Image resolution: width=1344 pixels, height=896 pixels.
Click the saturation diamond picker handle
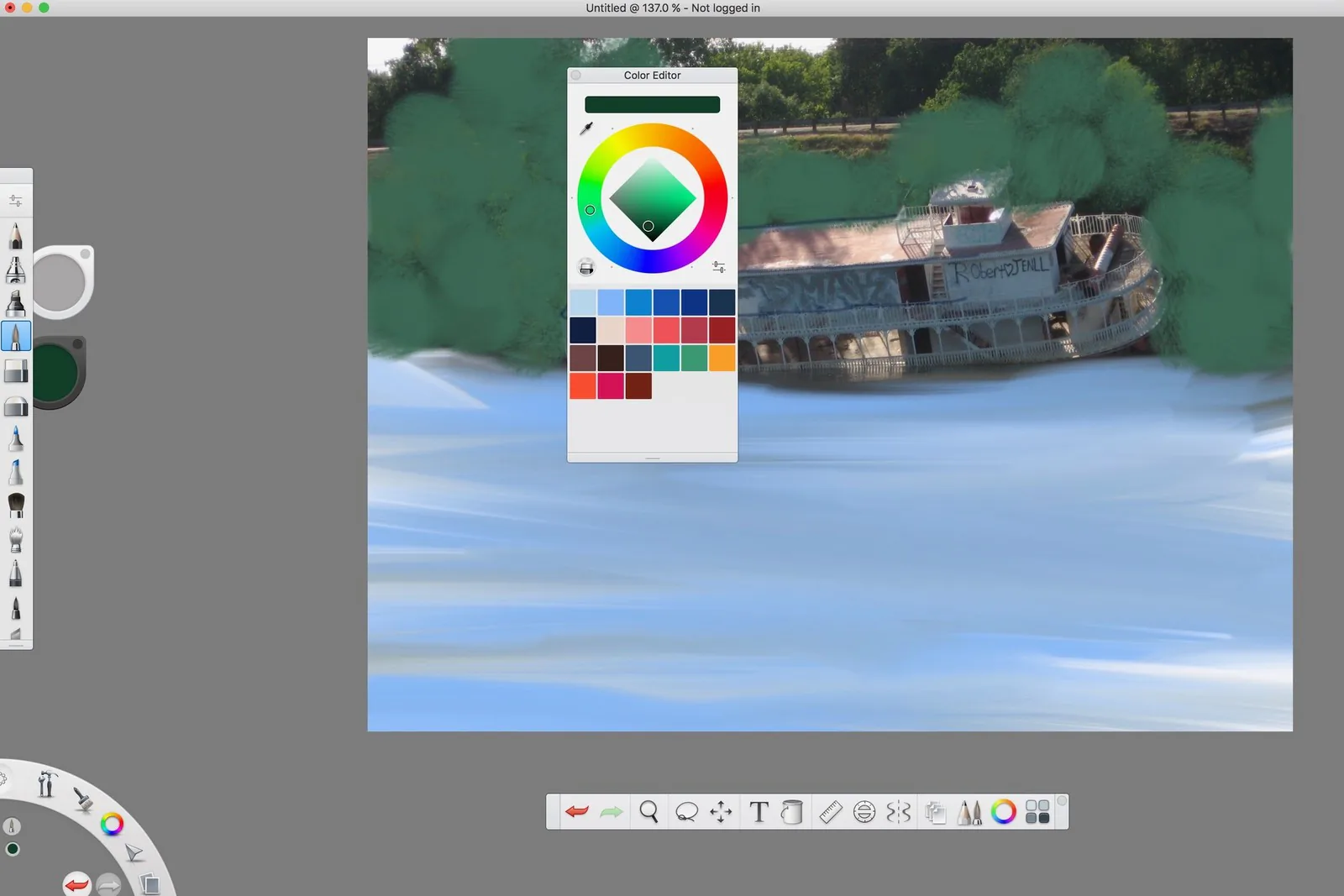click(x=648, y=226)
